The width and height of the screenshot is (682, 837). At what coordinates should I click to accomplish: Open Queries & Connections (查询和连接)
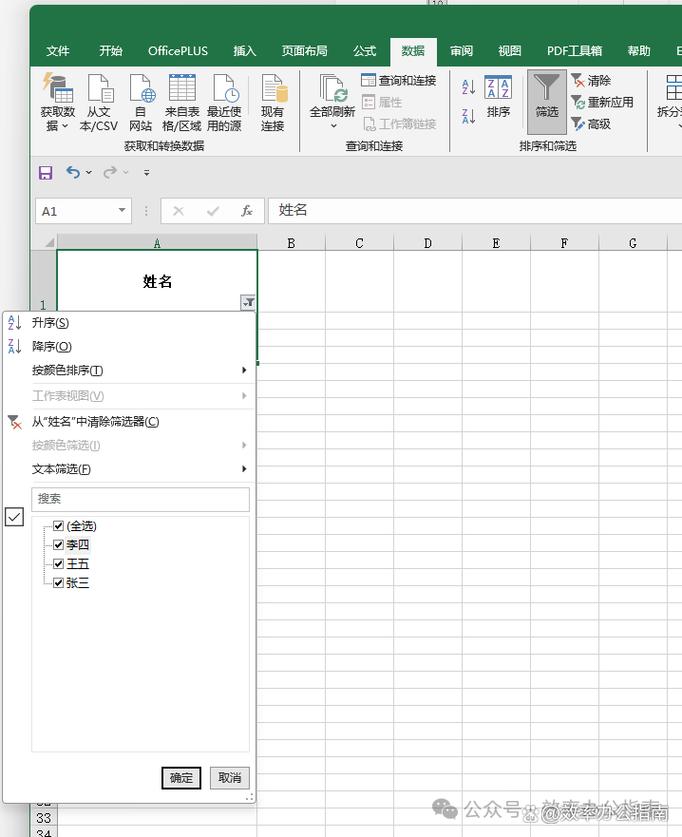399,81
